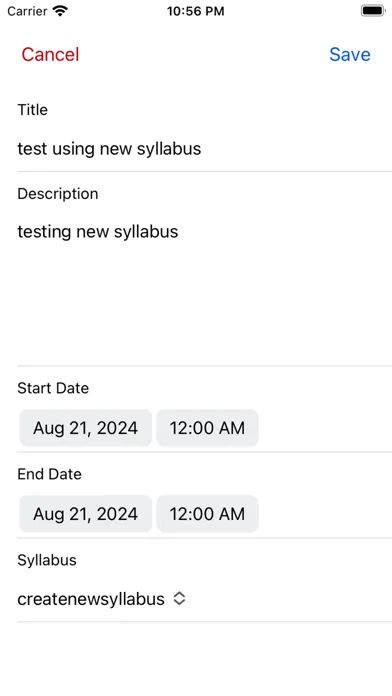
Task: Save the new entry
Action: [x=350, y=55]
